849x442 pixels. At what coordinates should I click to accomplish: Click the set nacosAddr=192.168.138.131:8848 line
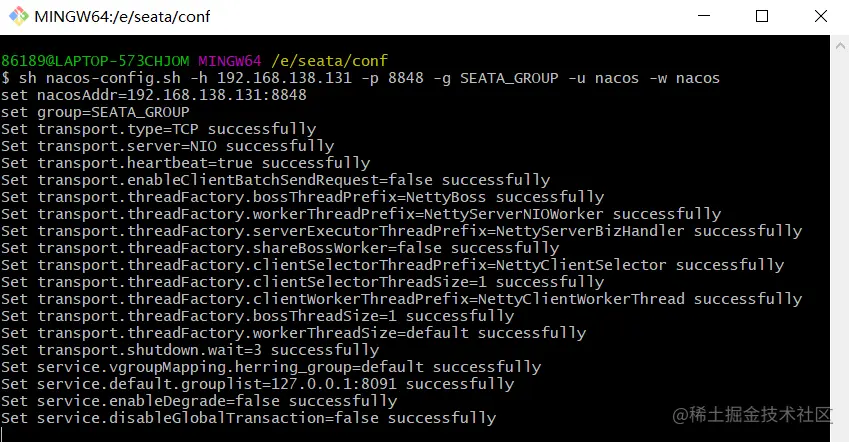154,95
